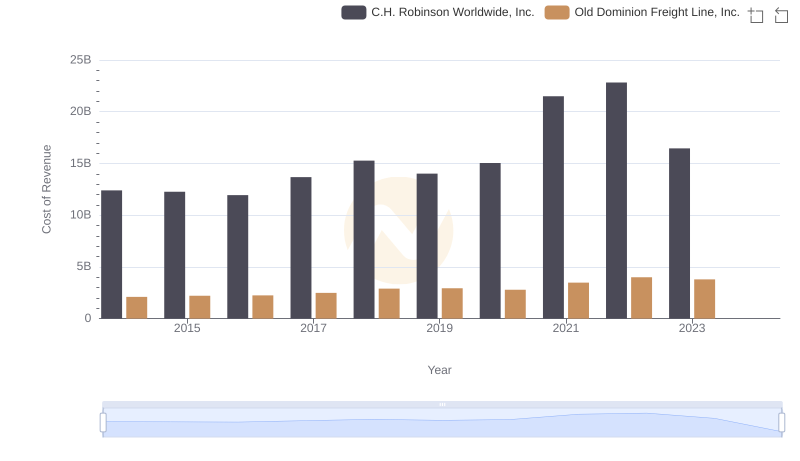Screen dimensions: 800x461
Task: Click the C.H. Robinson bar for 2015
Action: 174,255
